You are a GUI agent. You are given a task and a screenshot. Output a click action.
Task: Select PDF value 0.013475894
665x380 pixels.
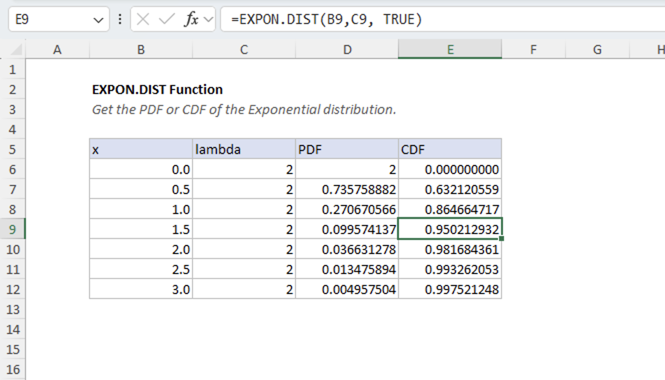click(347, 269)
